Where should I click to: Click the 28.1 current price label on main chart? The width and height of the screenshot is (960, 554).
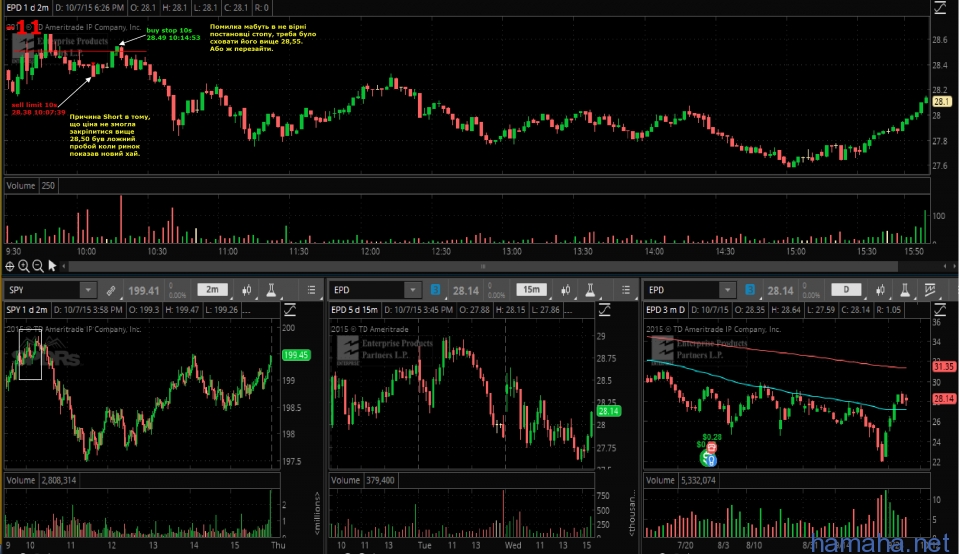pyautogui.click(x=942, y=102)
